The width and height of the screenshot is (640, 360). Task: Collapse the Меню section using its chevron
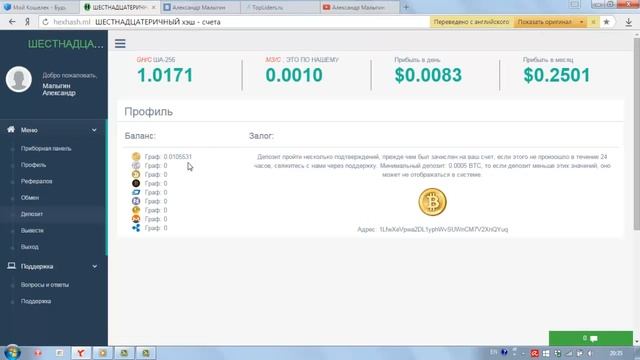pos(94,130)
